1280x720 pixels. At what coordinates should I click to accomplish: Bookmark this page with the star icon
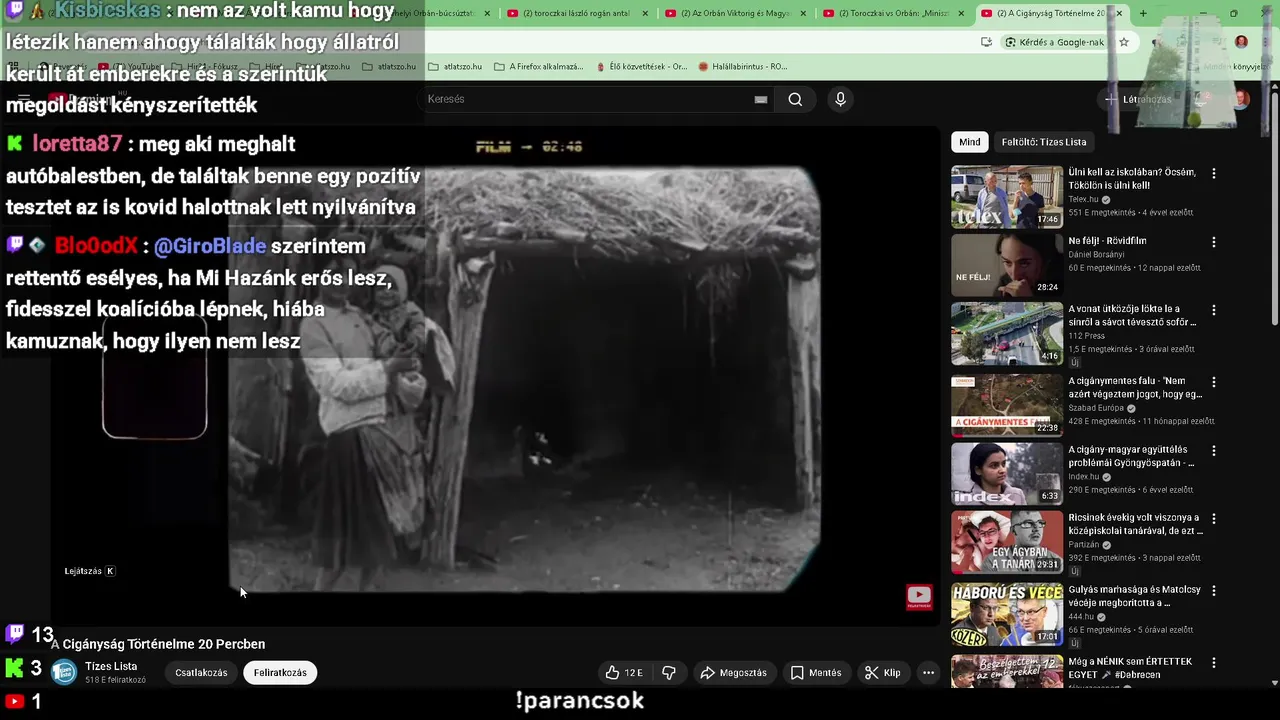click(x=1124, y=42)
